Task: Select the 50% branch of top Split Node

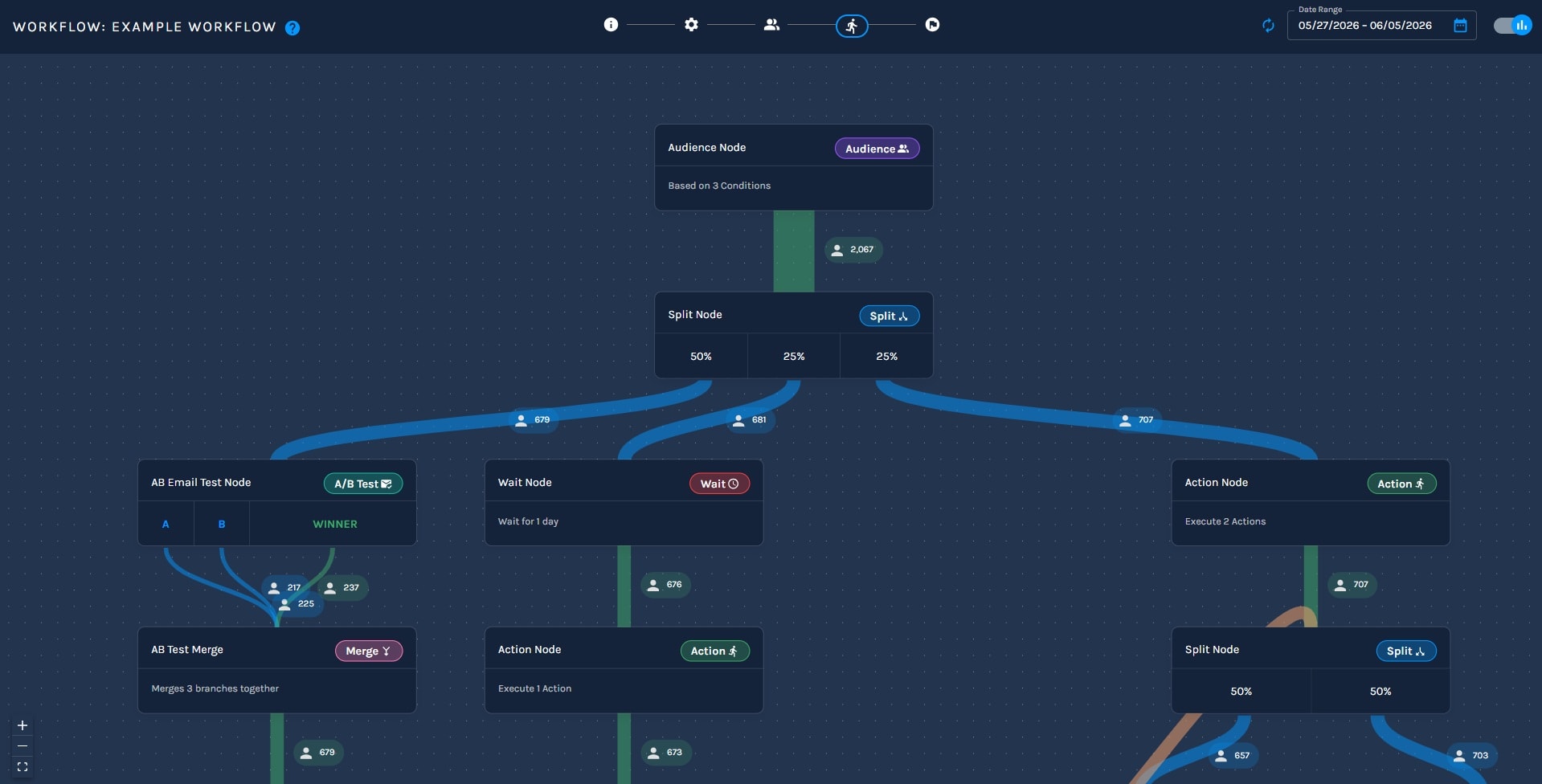Action: (x=701, y=356)
